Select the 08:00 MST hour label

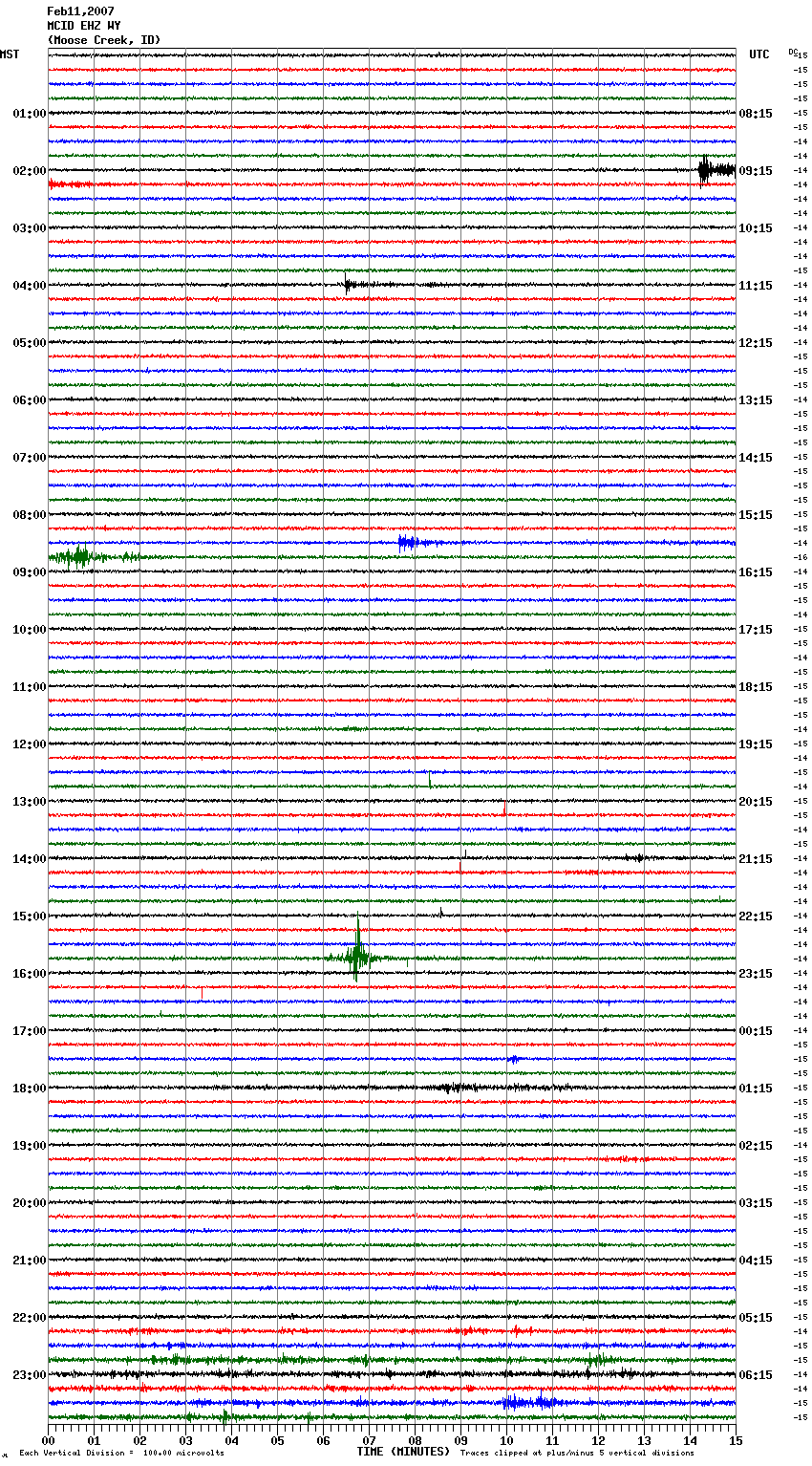(x=29, y=515)
